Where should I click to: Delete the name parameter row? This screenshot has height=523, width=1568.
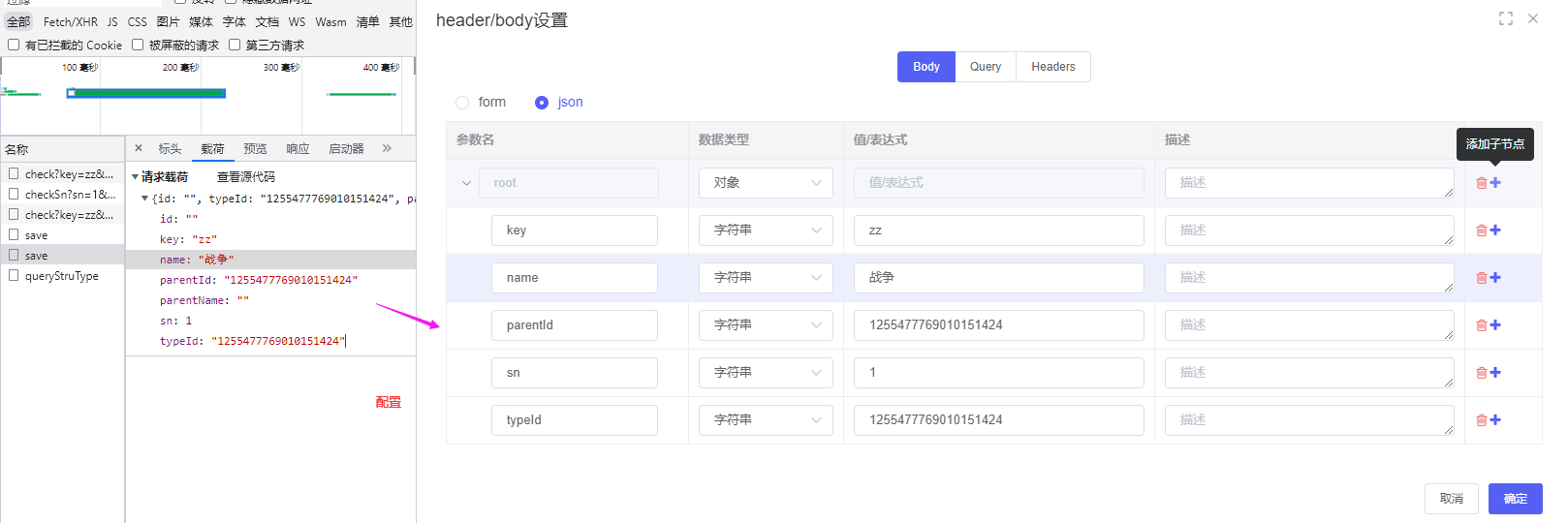tap(1481, 278)
